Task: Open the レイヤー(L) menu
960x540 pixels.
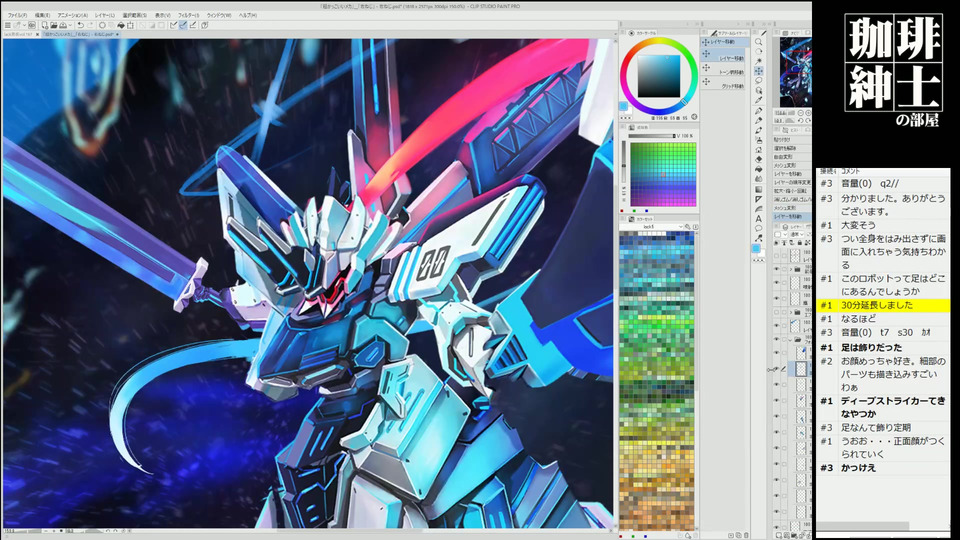Action: pyautogui.click(x=105, y=15)
